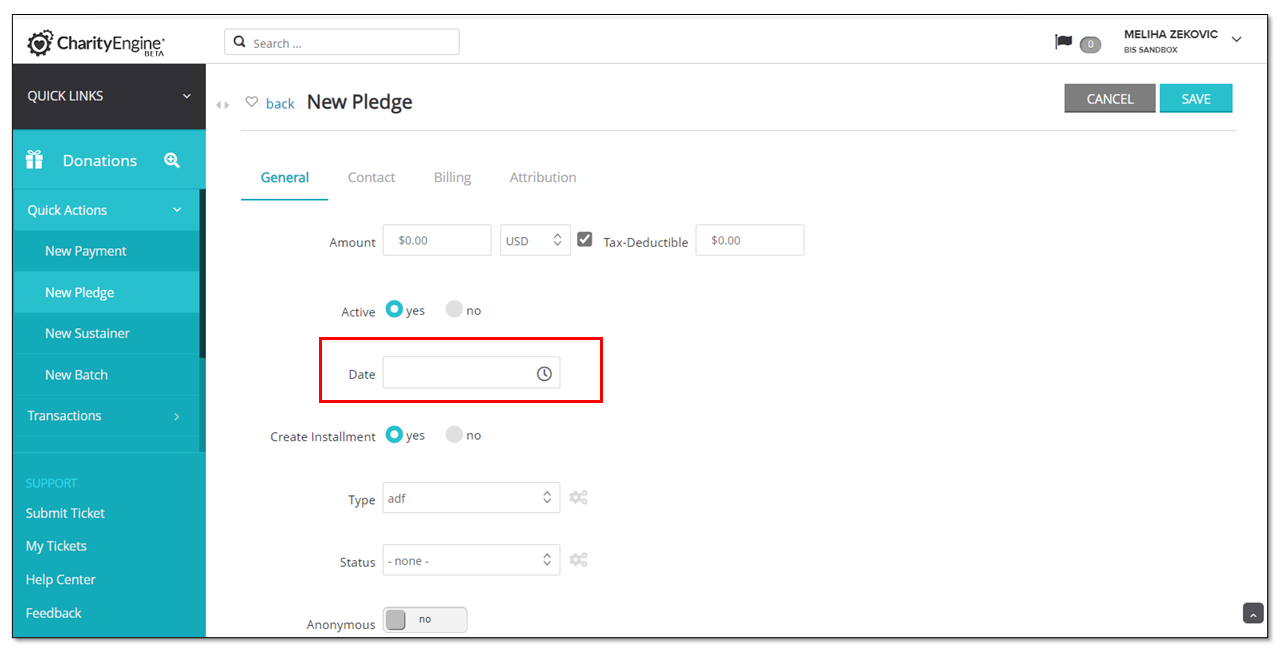Open the Type settings gears icon
The width and height of the screenshot is (1280, 651).
[578, 497]
